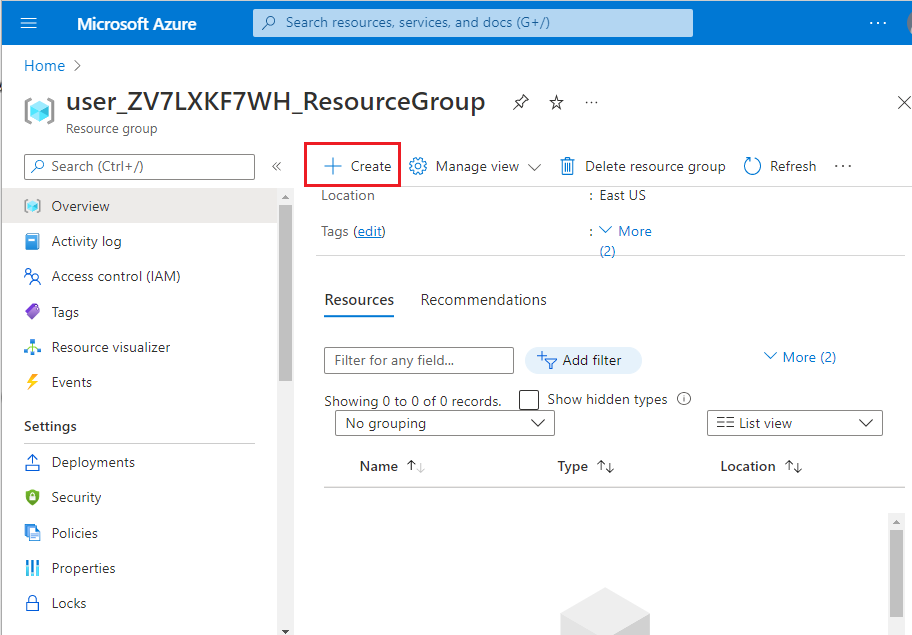912x635 pixels.
Task: Click the Filter for any field box
Action: pyautogui.click(x=418, y=360)
